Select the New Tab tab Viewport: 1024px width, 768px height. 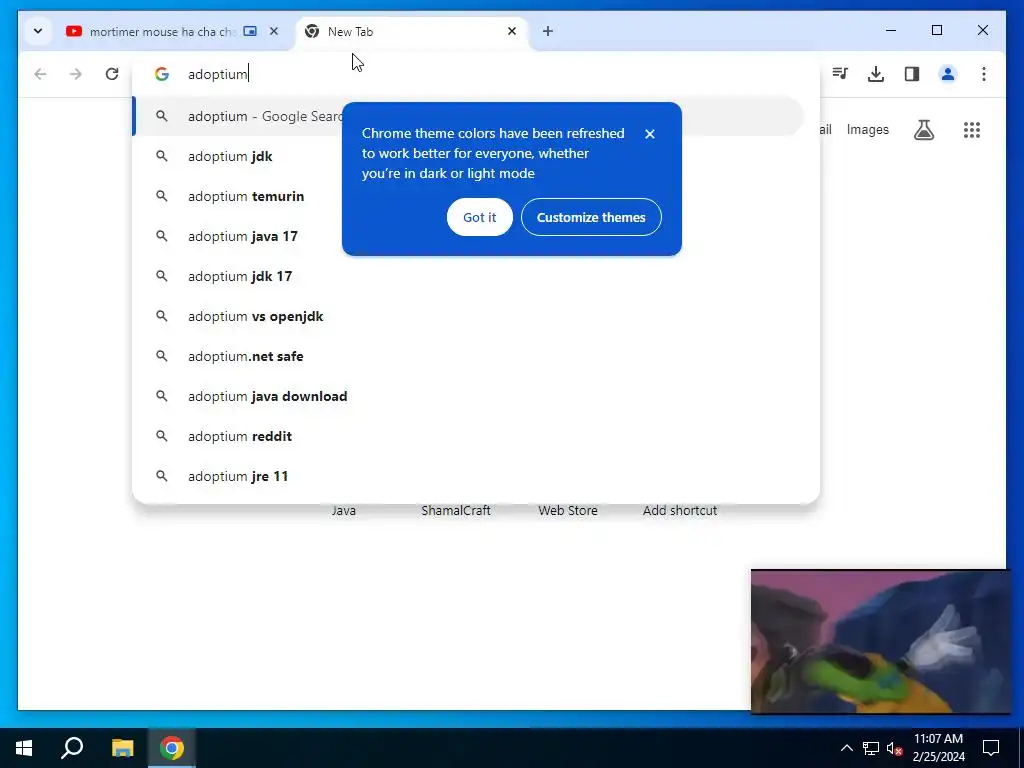point(411,31)
